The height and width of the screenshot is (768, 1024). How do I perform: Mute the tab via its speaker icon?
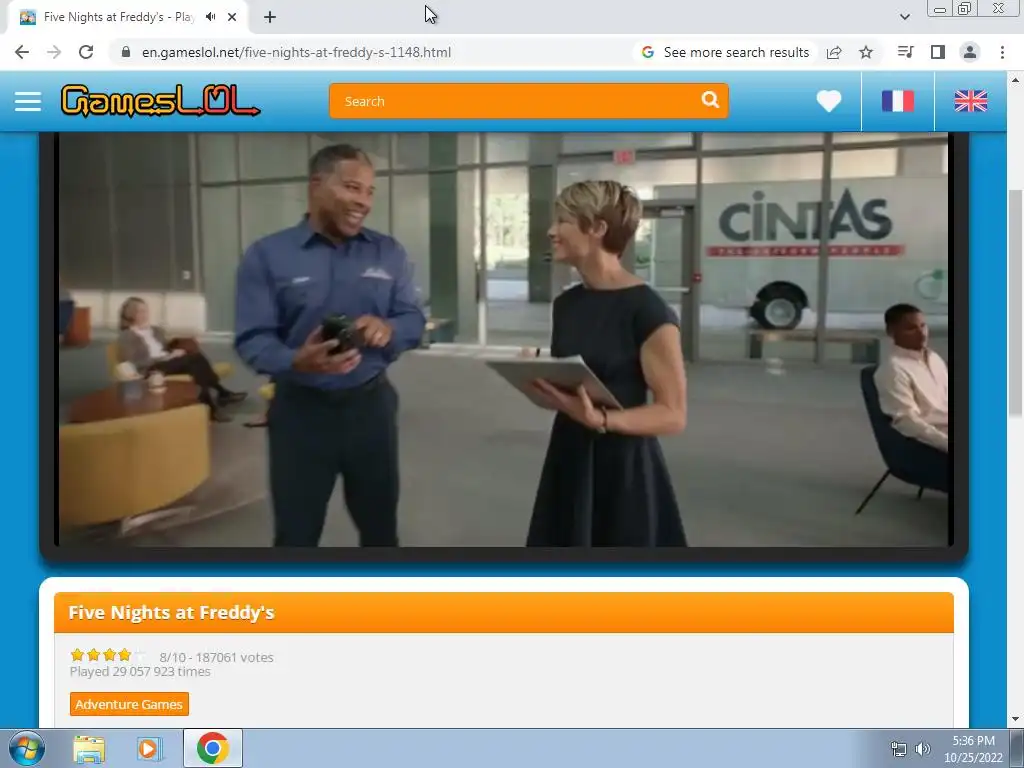point(210,17)
